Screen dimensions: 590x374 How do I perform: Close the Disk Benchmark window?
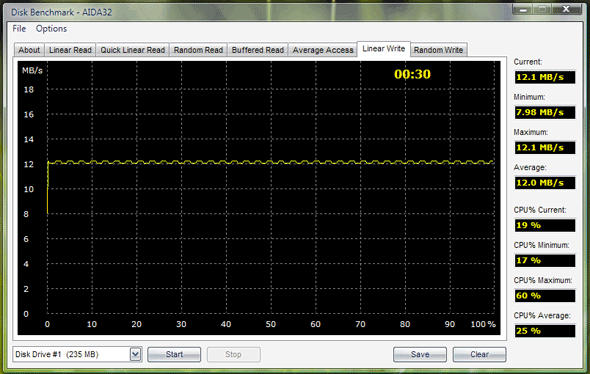pos(566,9)
